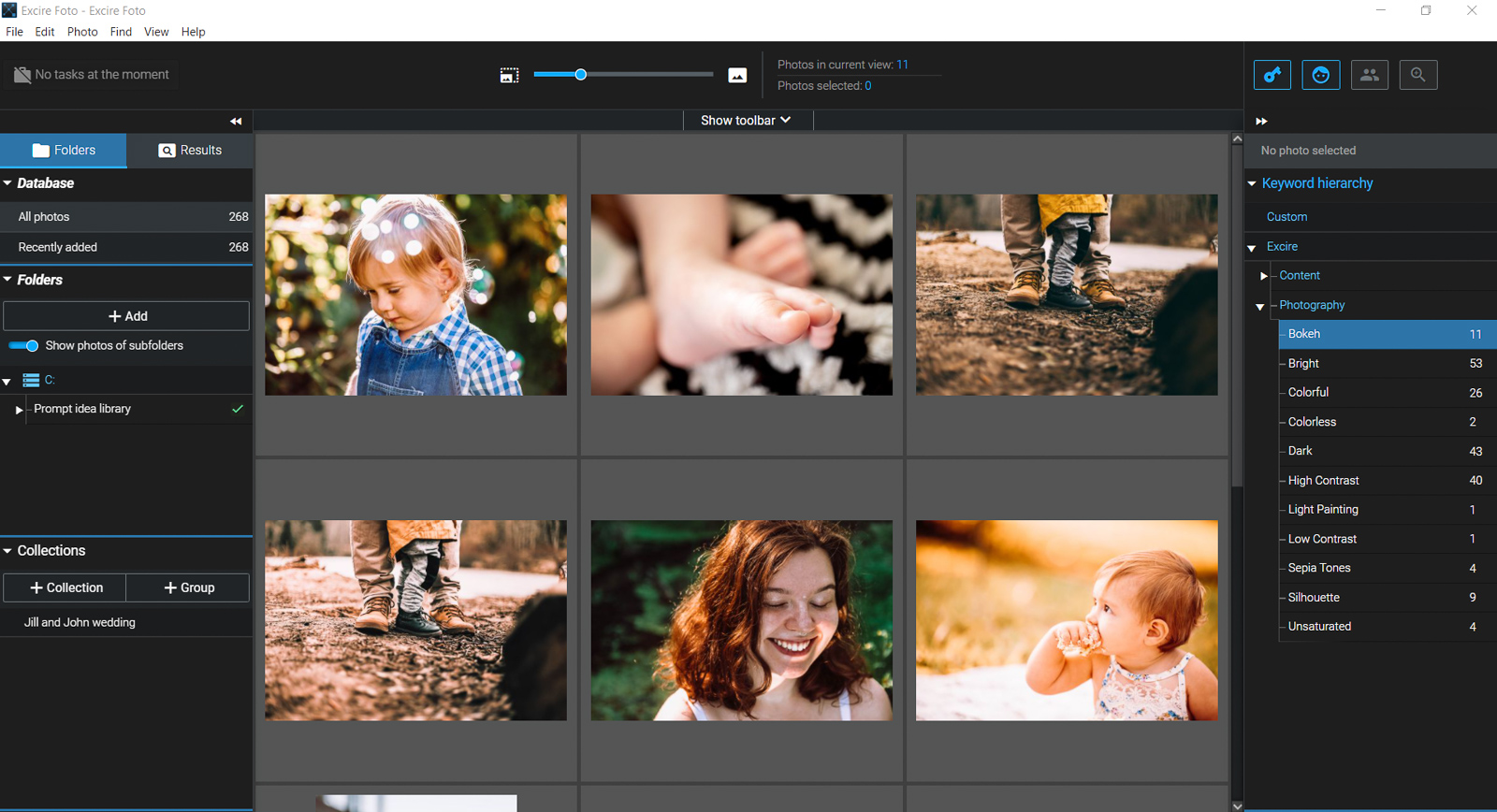Collapse left panel with double-arrow icon
Image resolution: width=1497 pixels, height=812 pixels.
point(236,121)
